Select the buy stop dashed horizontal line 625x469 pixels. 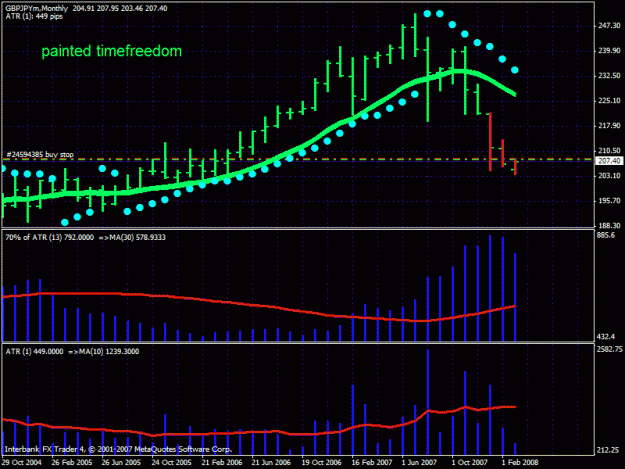tap(299, 159)
